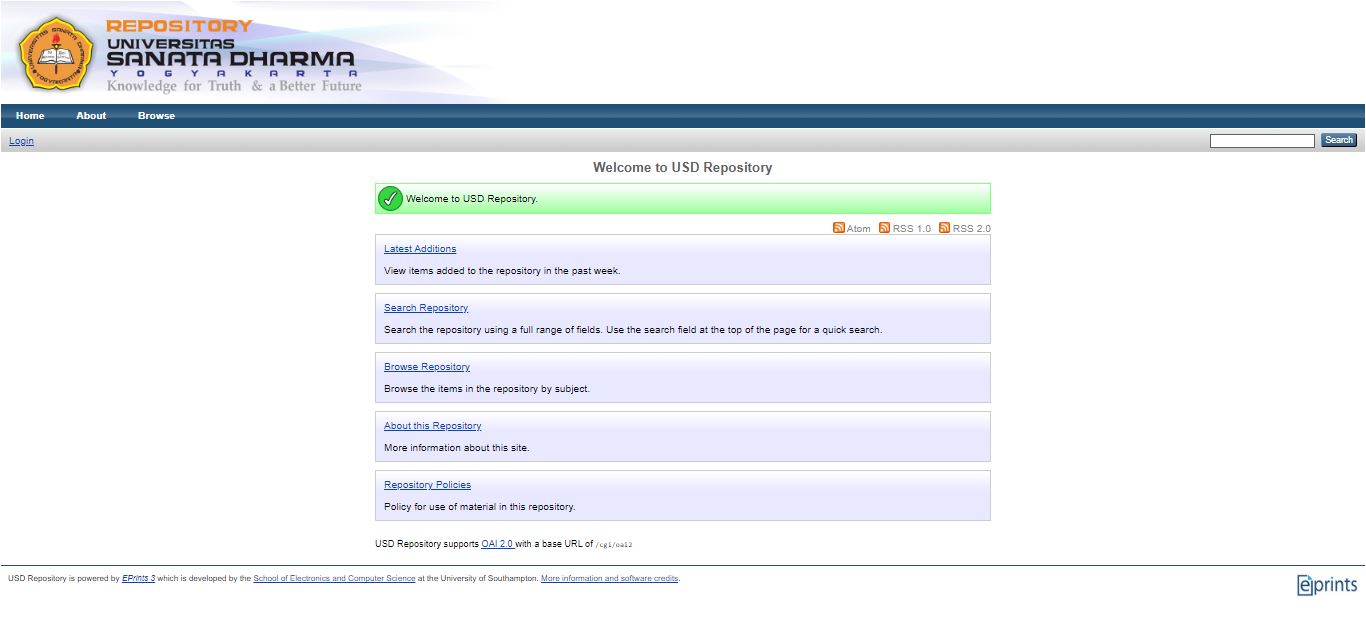The image size is (1366, 618).
Task: Click the Login link
Action: (x=21, y=141)
